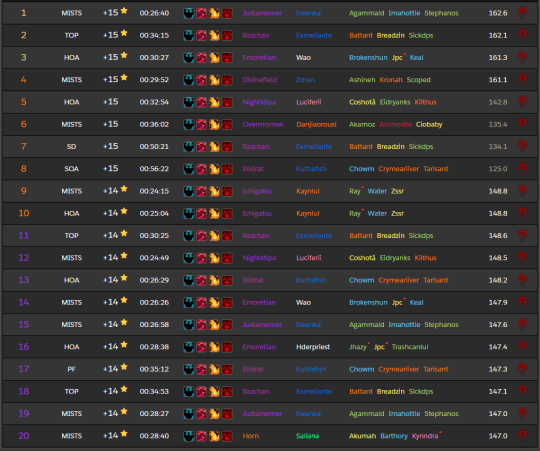The width and height of the screenshot is (540, 451).
Task: Click the orange flame affix icon in rank 16 row
Action: (214, 347)
